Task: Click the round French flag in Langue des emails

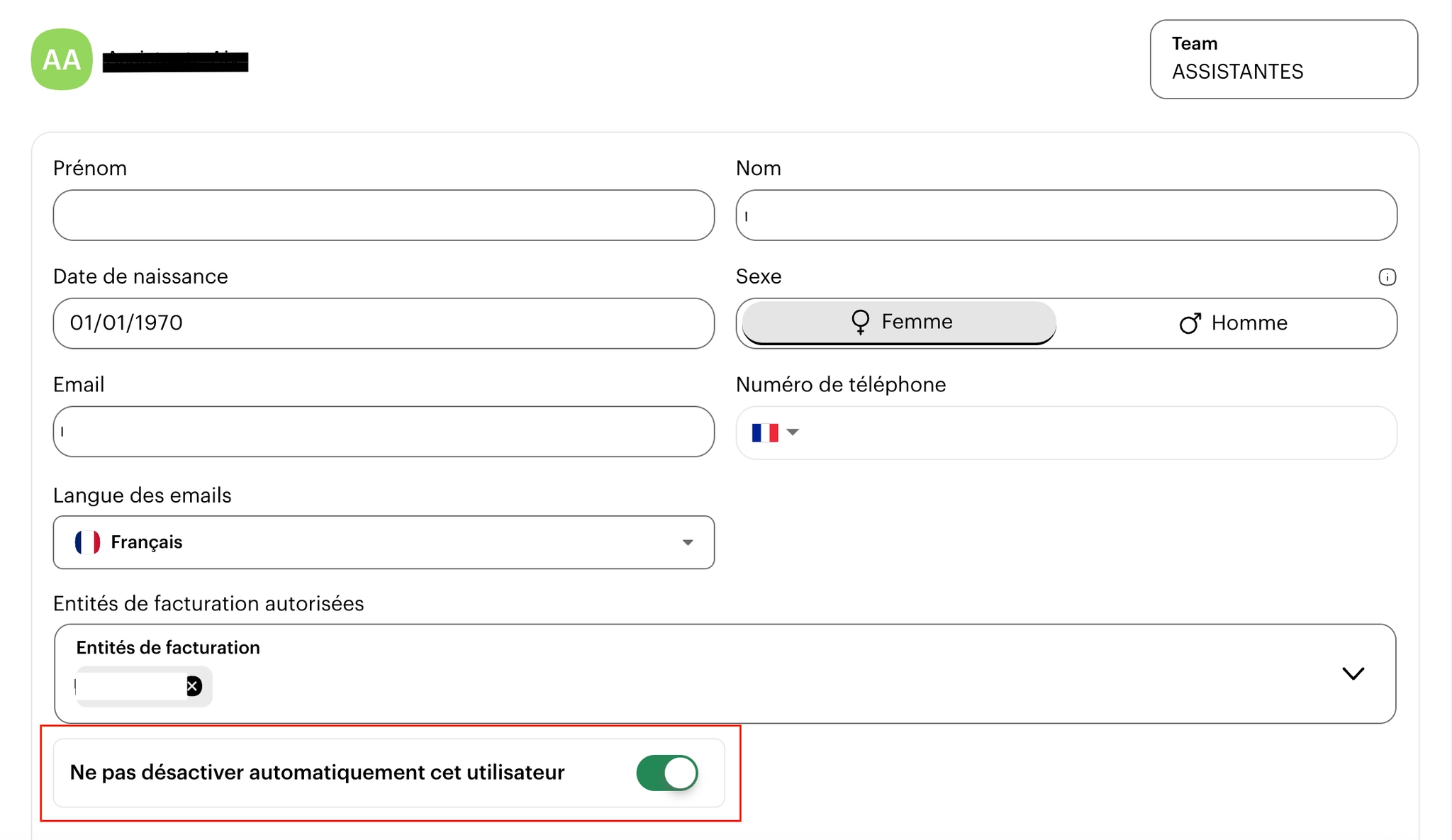Action: (87, 542)
